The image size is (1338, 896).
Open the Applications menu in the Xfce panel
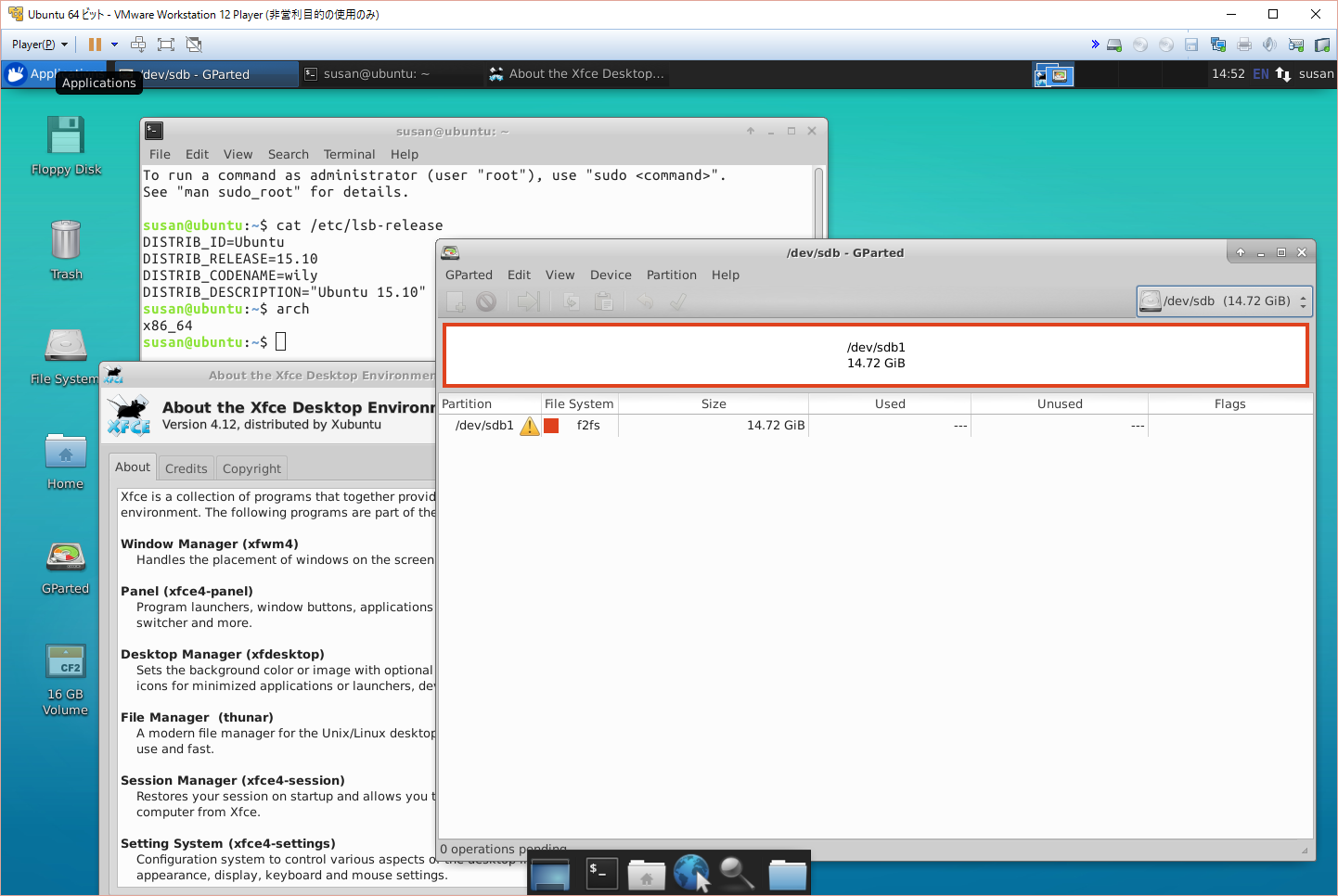[x=55, y=74]
